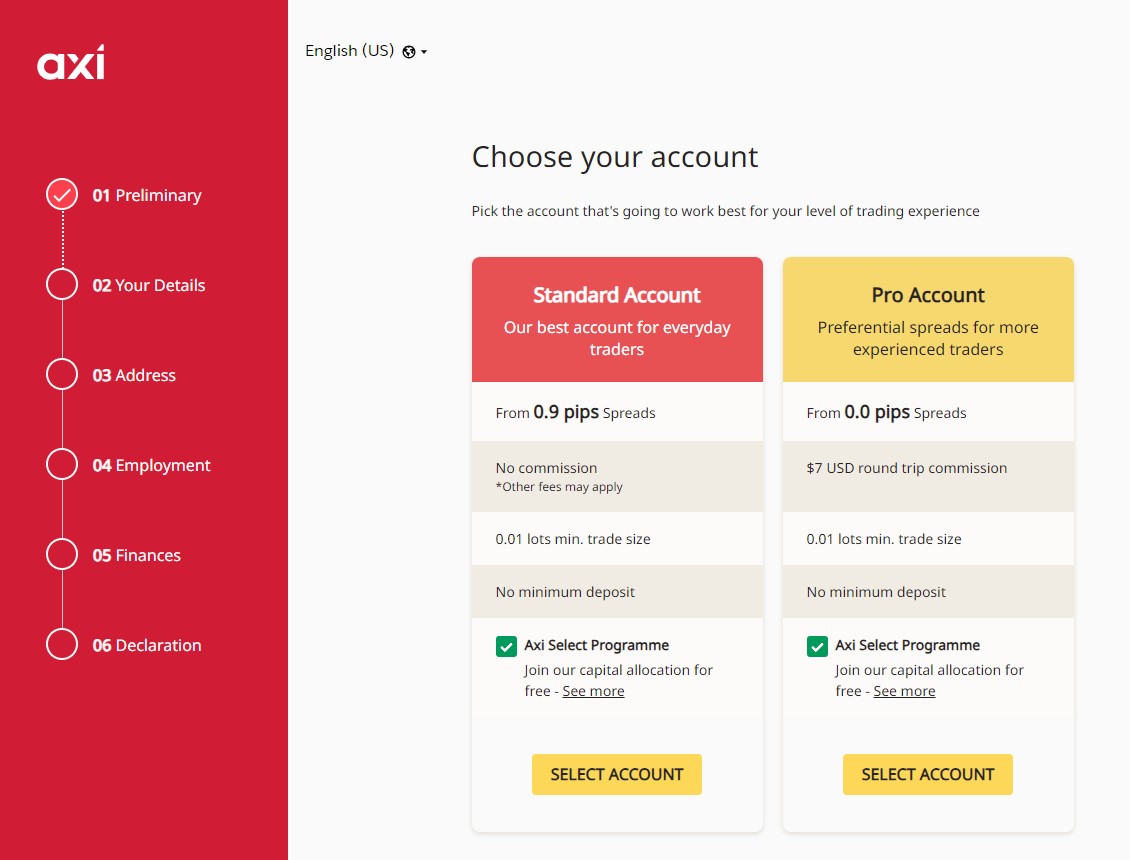Image resolution: width=1130 pixels, height=860 pixels.
Task: Click the completed Preliminary step checkmark circle
Action: coord(62,194)
